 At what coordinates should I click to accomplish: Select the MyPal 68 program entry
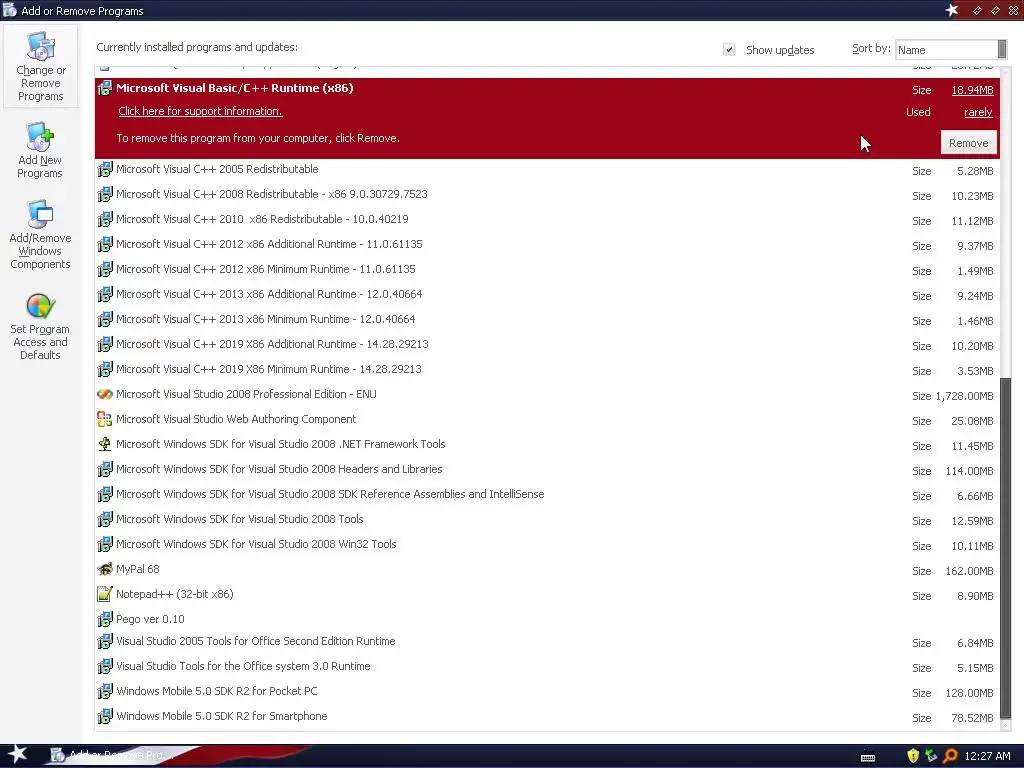tap(547, 569)
